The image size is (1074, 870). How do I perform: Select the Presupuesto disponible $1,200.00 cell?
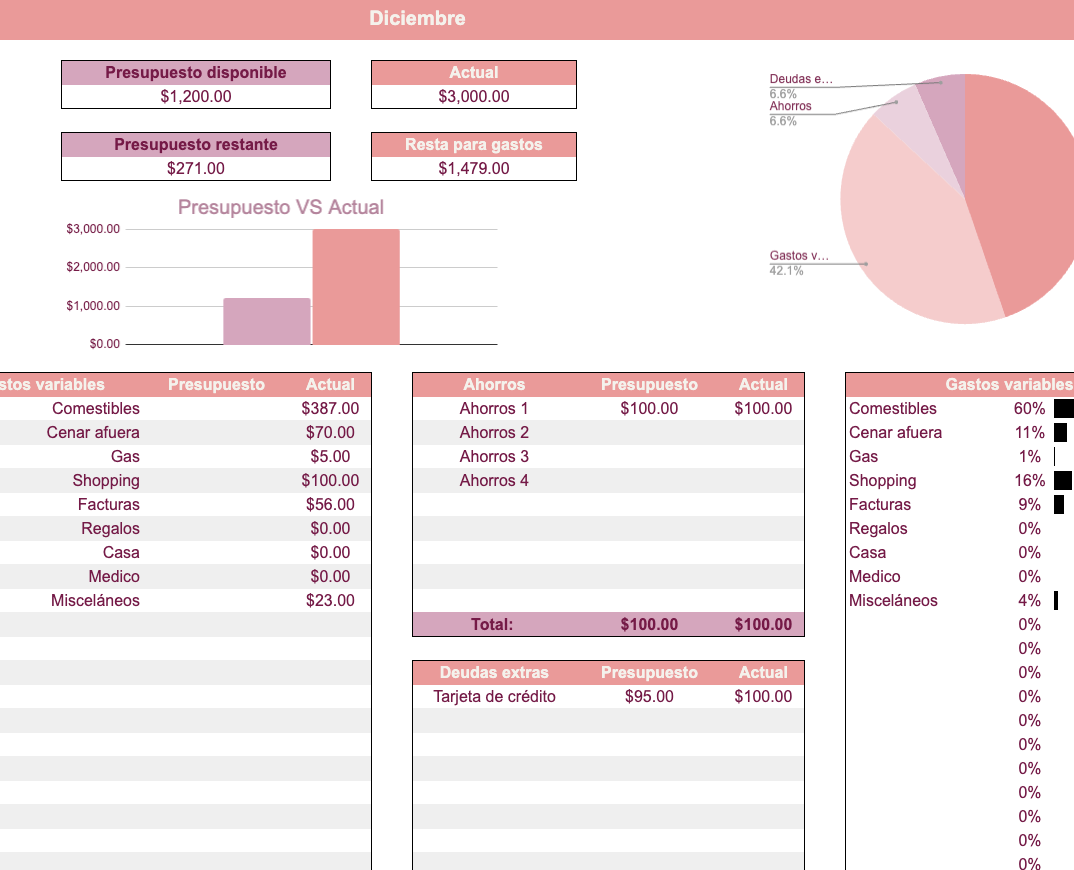click(196, 97)
